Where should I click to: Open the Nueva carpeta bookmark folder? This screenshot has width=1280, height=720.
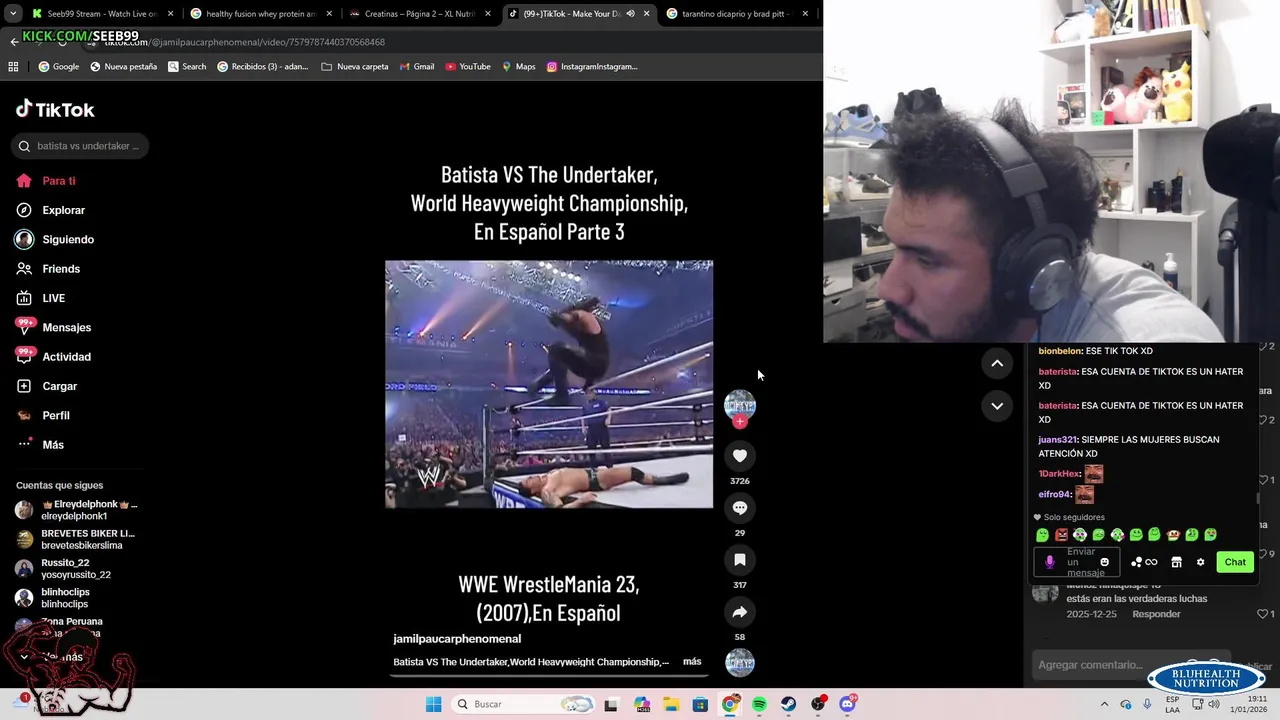click(355, 67)
